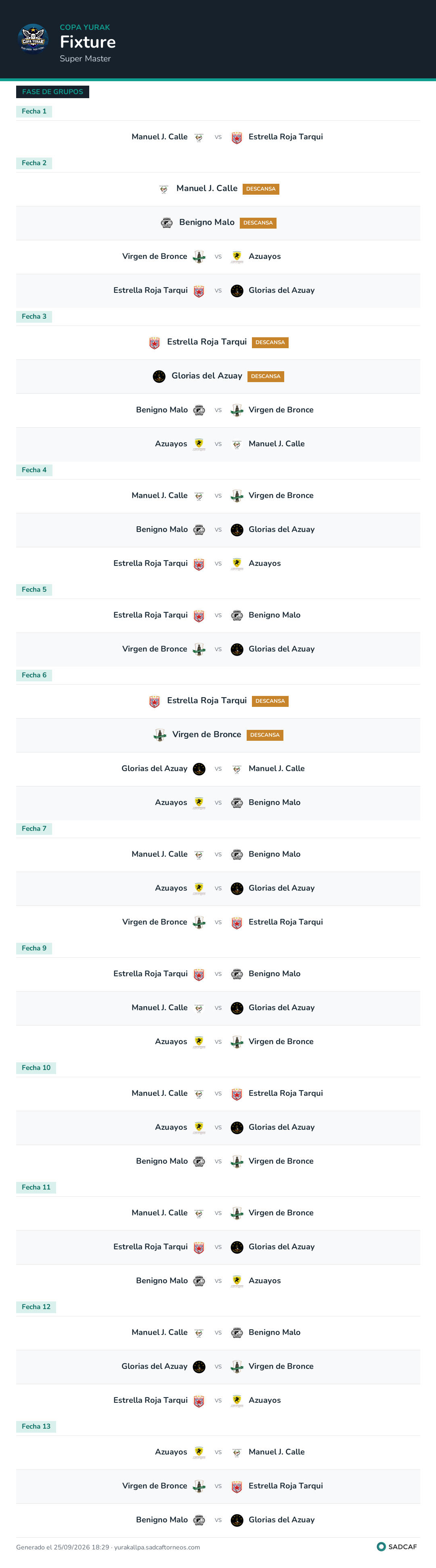Click the Copa Yurak logo in header
The height and width of the screenshot is (1568, 436).
(x=34, y=39)
